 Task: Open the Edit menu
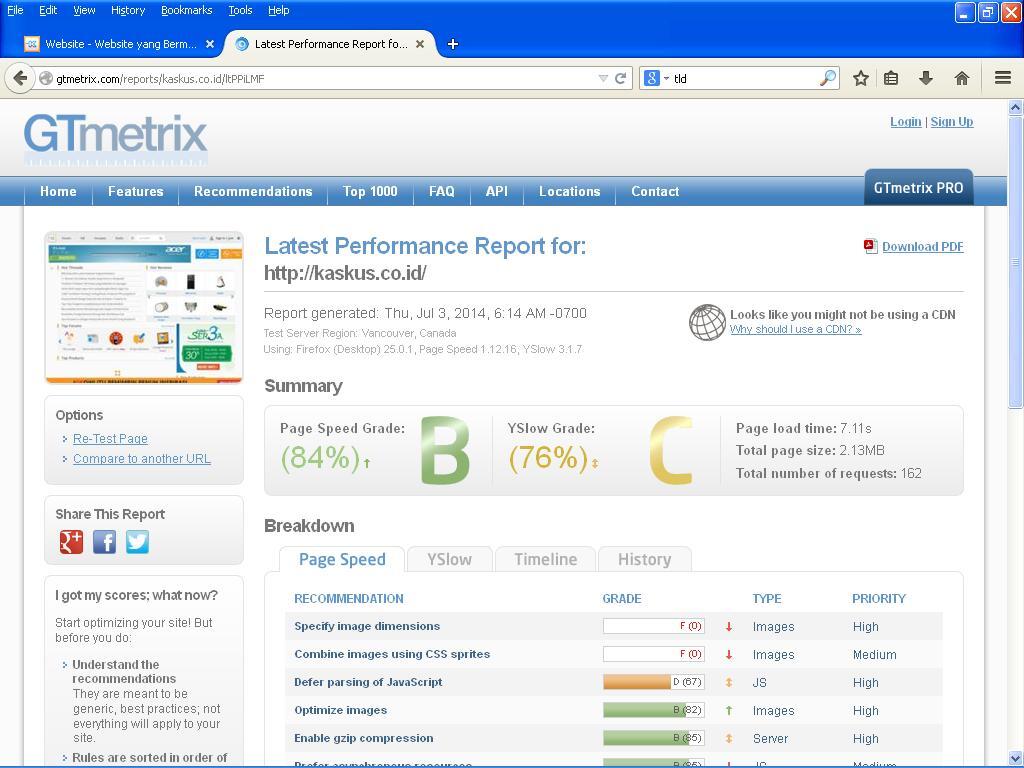48,10
